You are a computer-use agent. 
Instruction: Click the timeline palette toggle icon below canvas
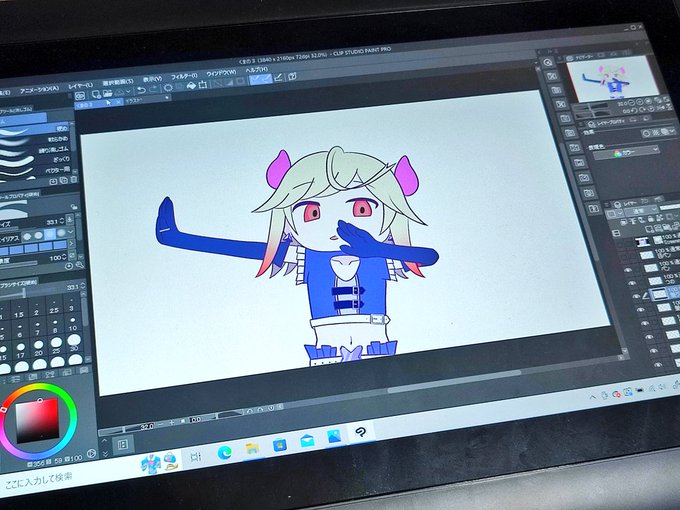122,445
